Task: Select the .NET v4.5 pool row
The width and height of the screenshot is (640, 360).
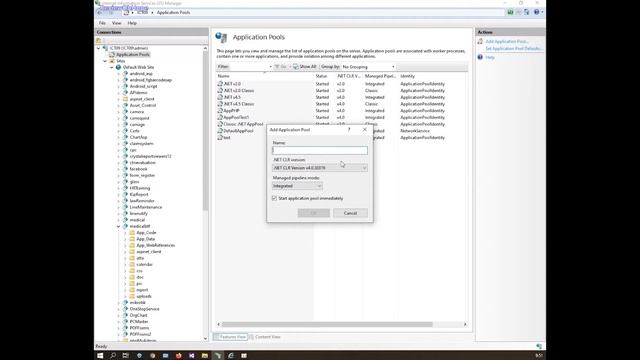Action: point(342,97)
